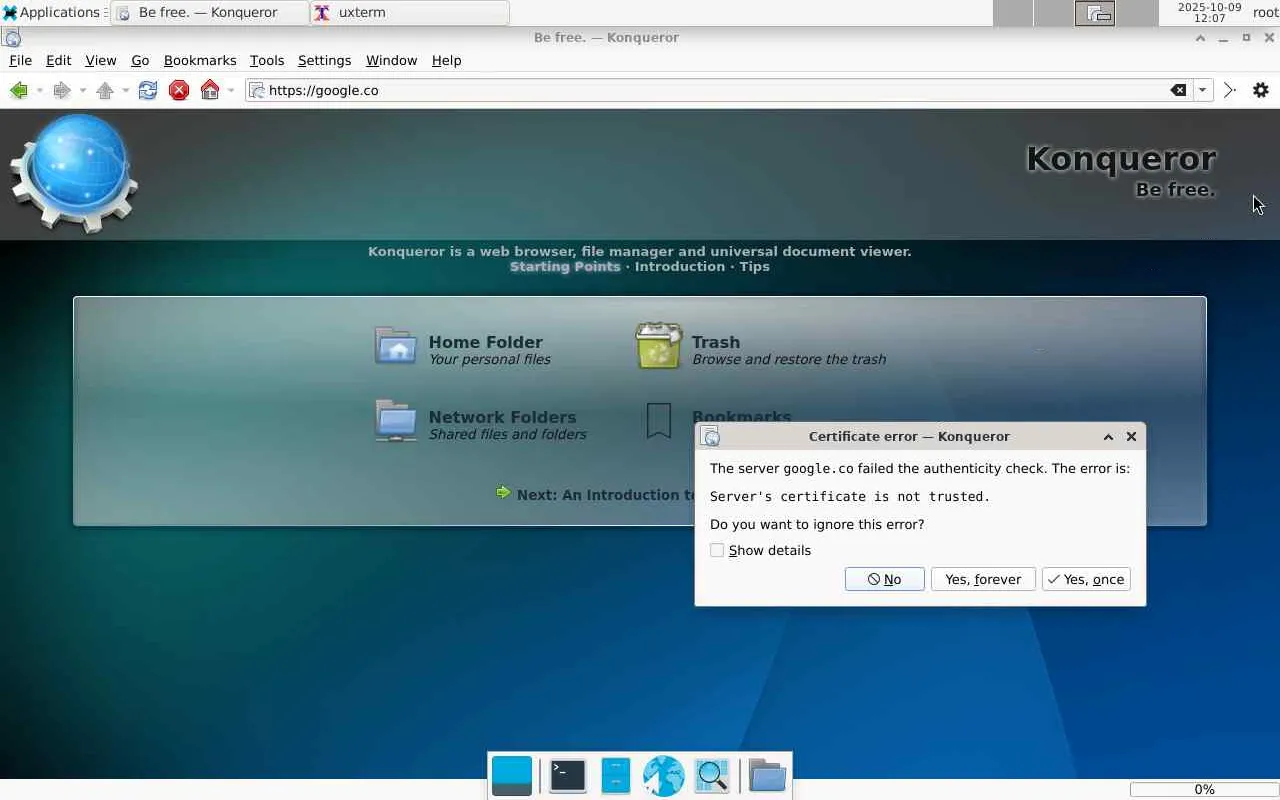Launch the terminal emulator from the dock

[x=567, y=776]
